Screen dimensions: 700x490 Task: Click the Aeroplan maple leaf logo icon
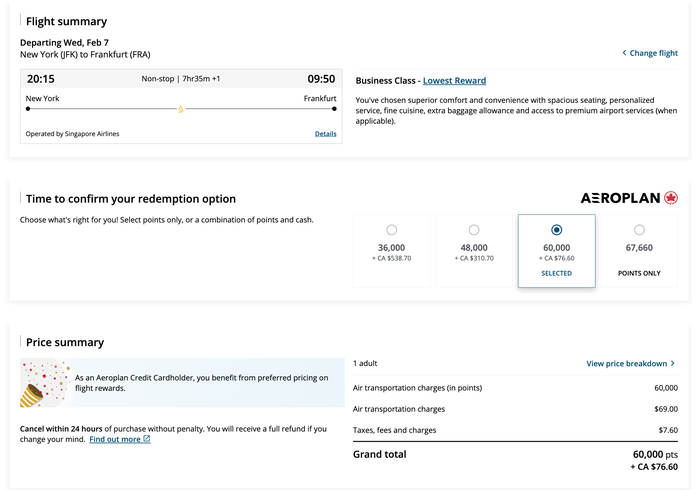coord(671,198)
